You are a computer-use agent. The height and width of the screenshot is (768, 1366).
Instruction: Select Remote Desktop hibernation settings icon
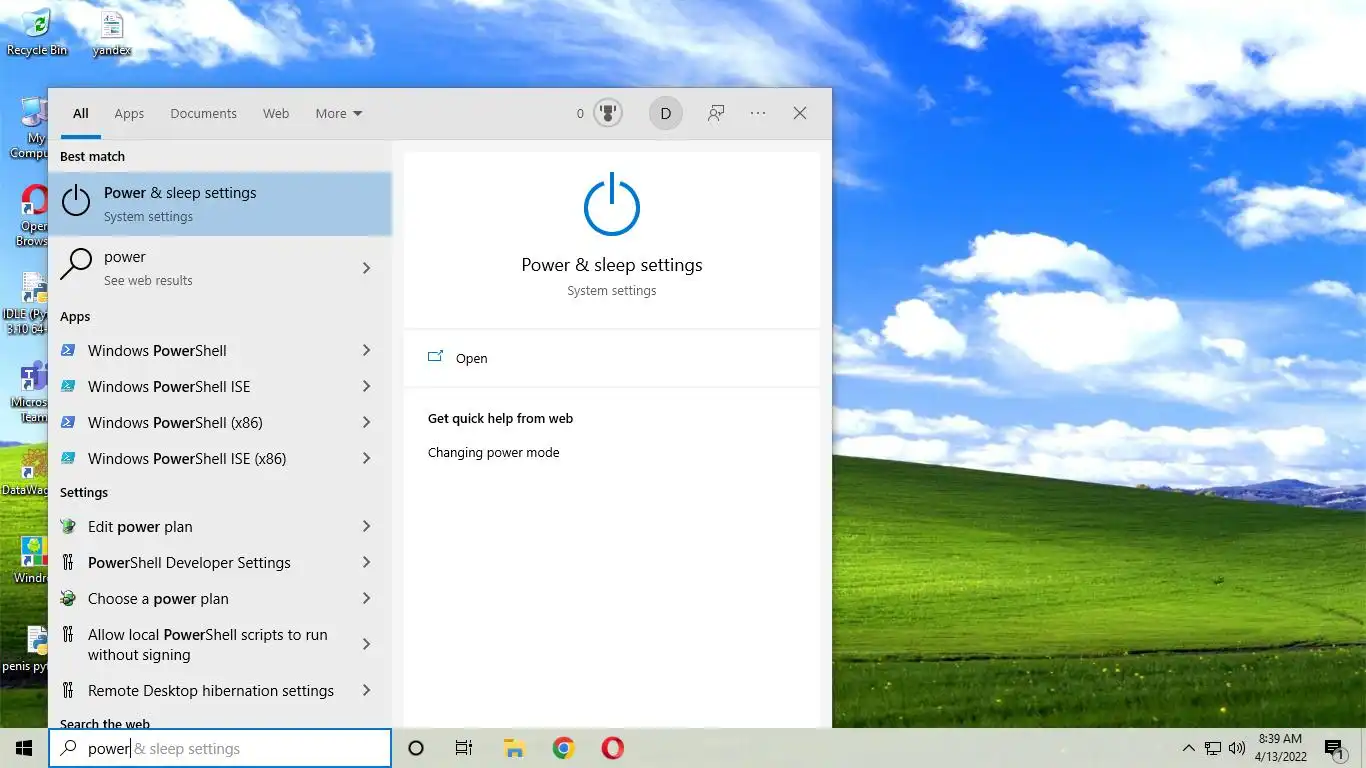pyautogui.click(x=68, y=690)
